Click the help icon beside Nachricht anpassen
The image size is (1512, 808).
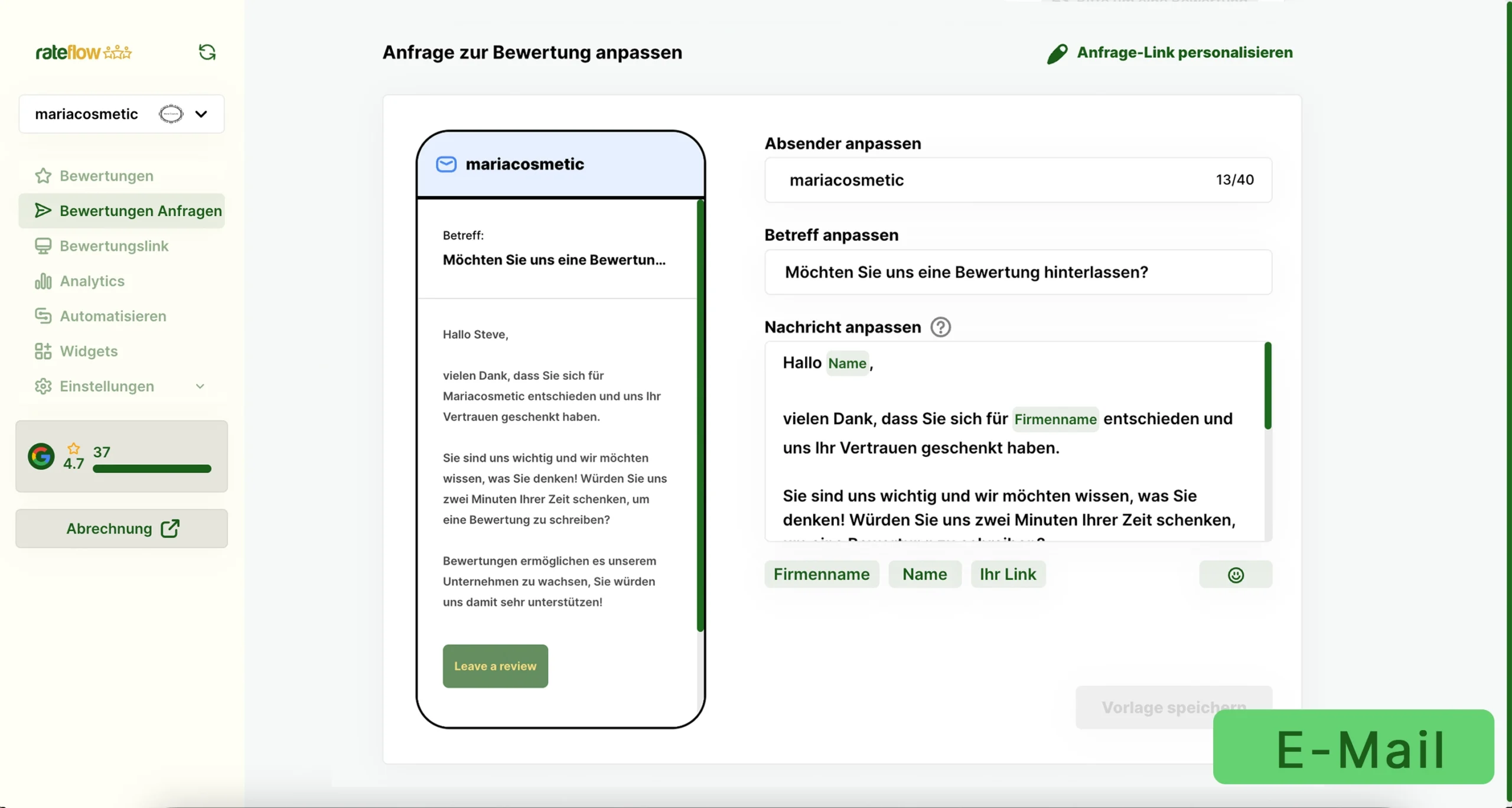[940, 327]
